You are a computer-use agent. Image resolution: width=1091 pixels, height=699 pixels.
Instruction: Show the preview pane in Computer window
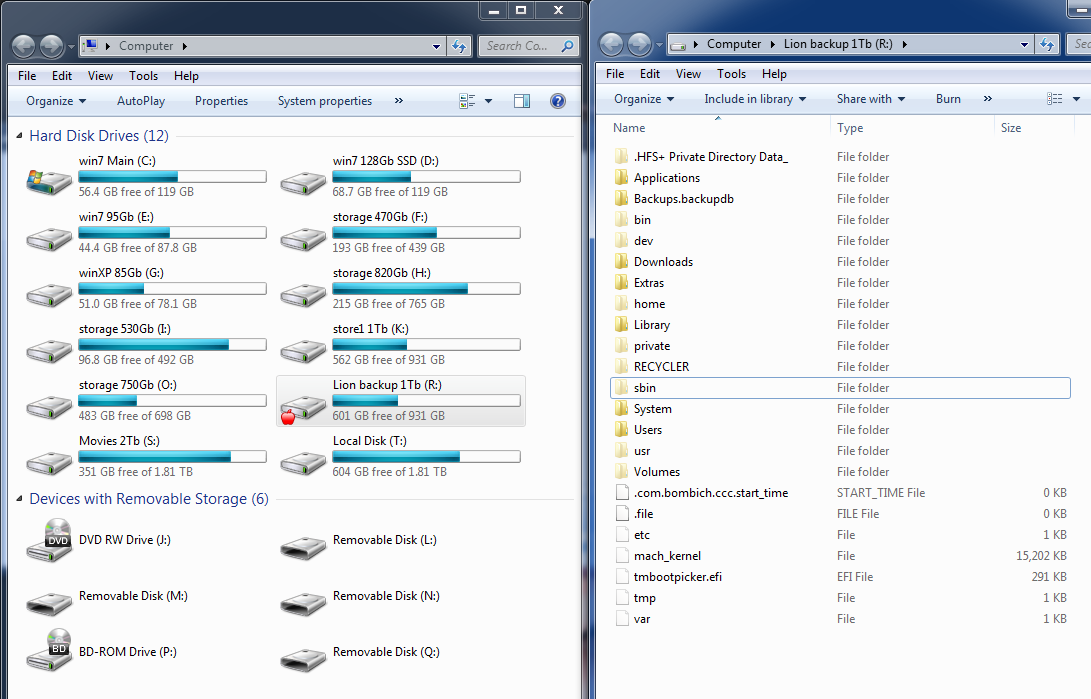point(522,102)
